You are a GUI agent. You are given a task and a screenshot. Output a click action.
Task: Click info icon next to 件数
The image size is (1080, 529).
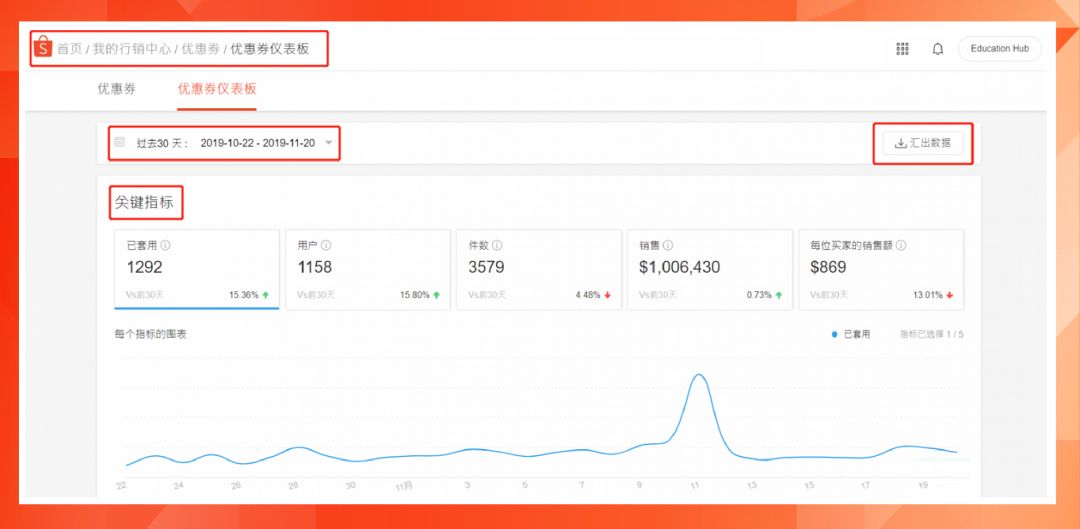click(497, 245)
